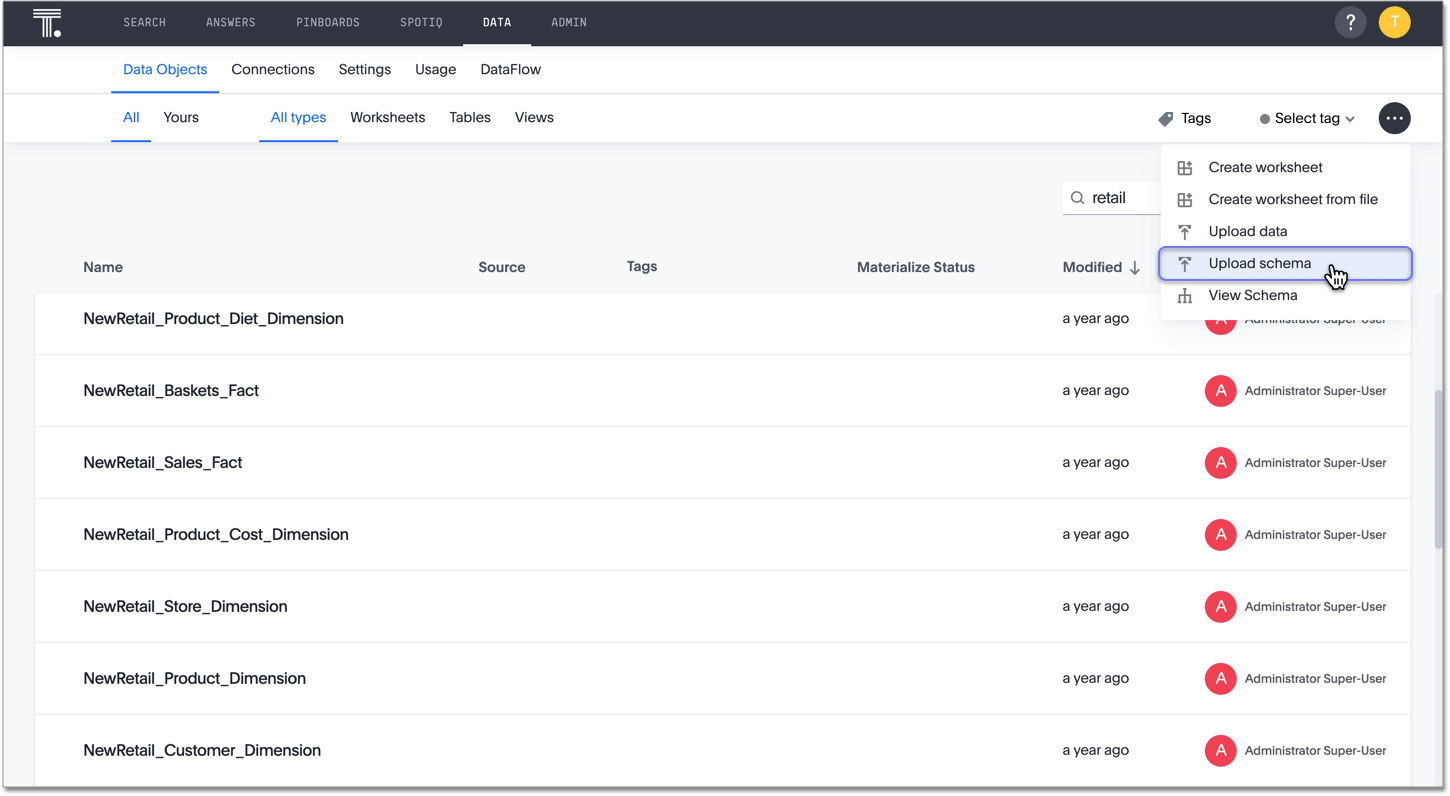Click the Administrator avatar beside NewRetail_Sales_Fact

point(1220,462)
